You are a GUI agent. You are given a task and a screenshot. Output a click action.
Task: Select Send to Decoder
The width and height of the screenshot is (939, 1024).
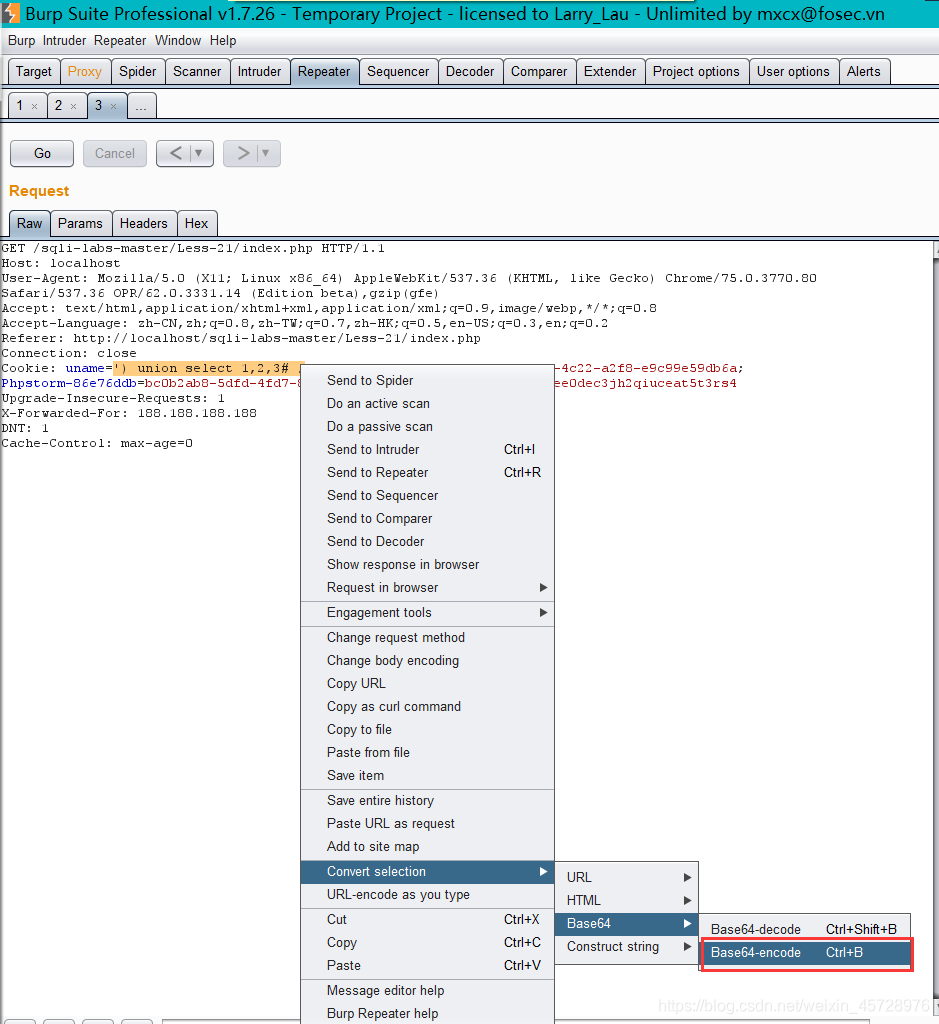[427, 541]
